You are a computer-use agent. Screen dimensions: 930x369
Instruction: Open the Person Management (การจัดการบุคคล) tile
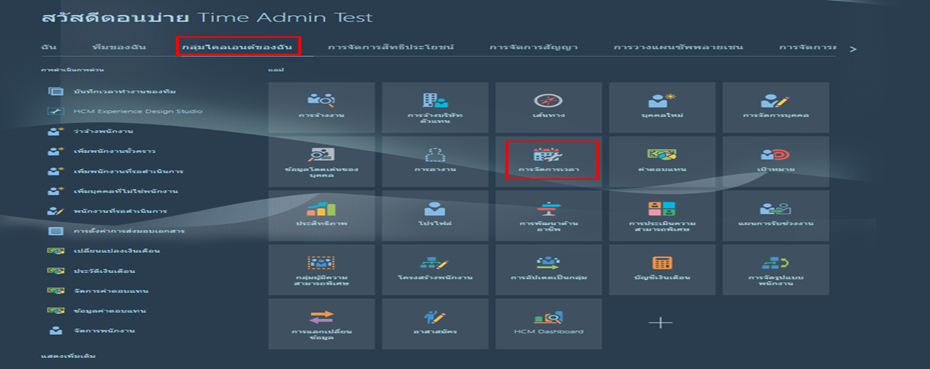point(776,107)
